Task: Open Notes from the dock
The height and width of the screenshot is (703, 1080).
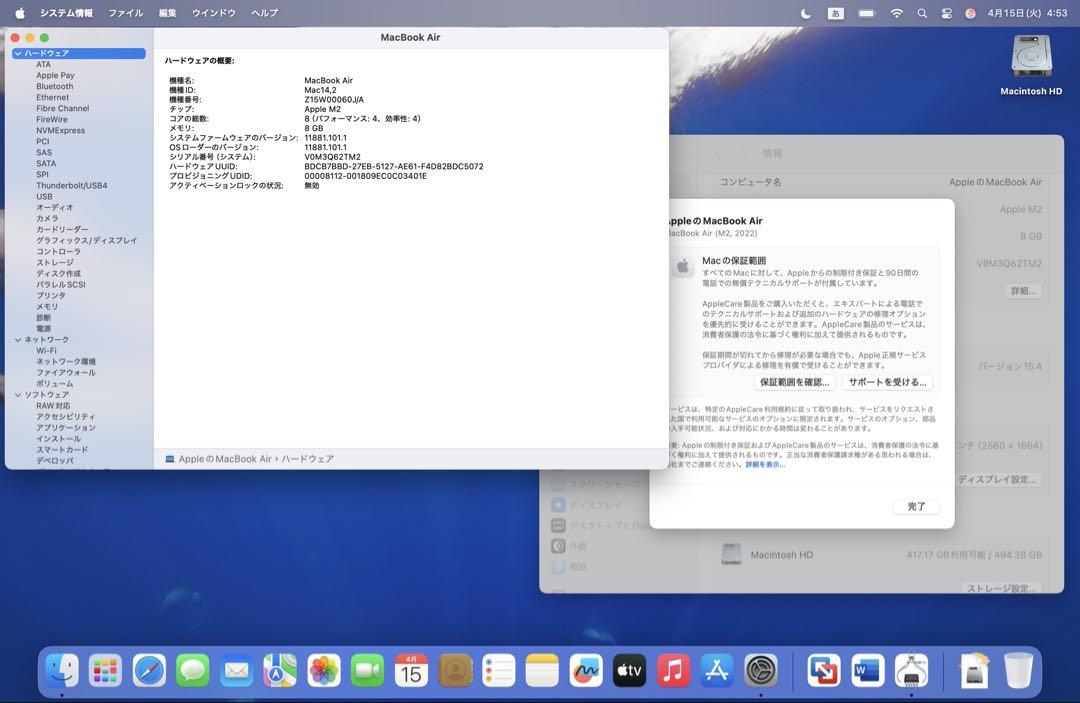Action: click(x=542, y=671)
